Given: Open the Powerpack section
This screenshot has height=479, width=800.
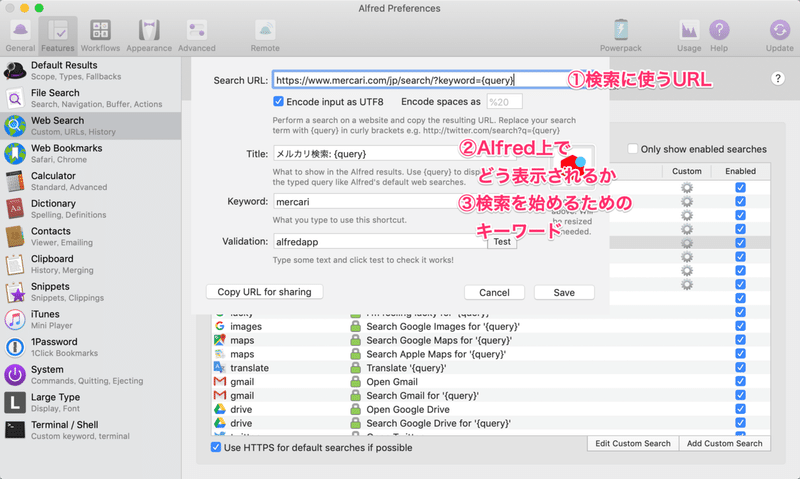Looking at the screenshot, I should [x=620, y=36].
